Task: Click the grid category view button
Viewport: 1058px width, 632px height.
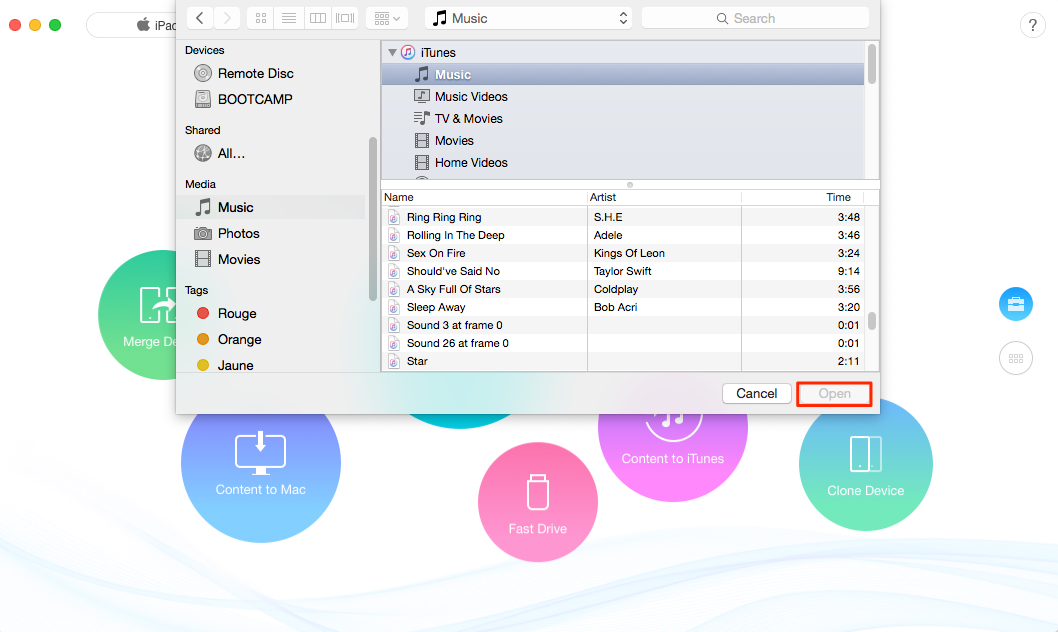Action: pos(1015,358)
